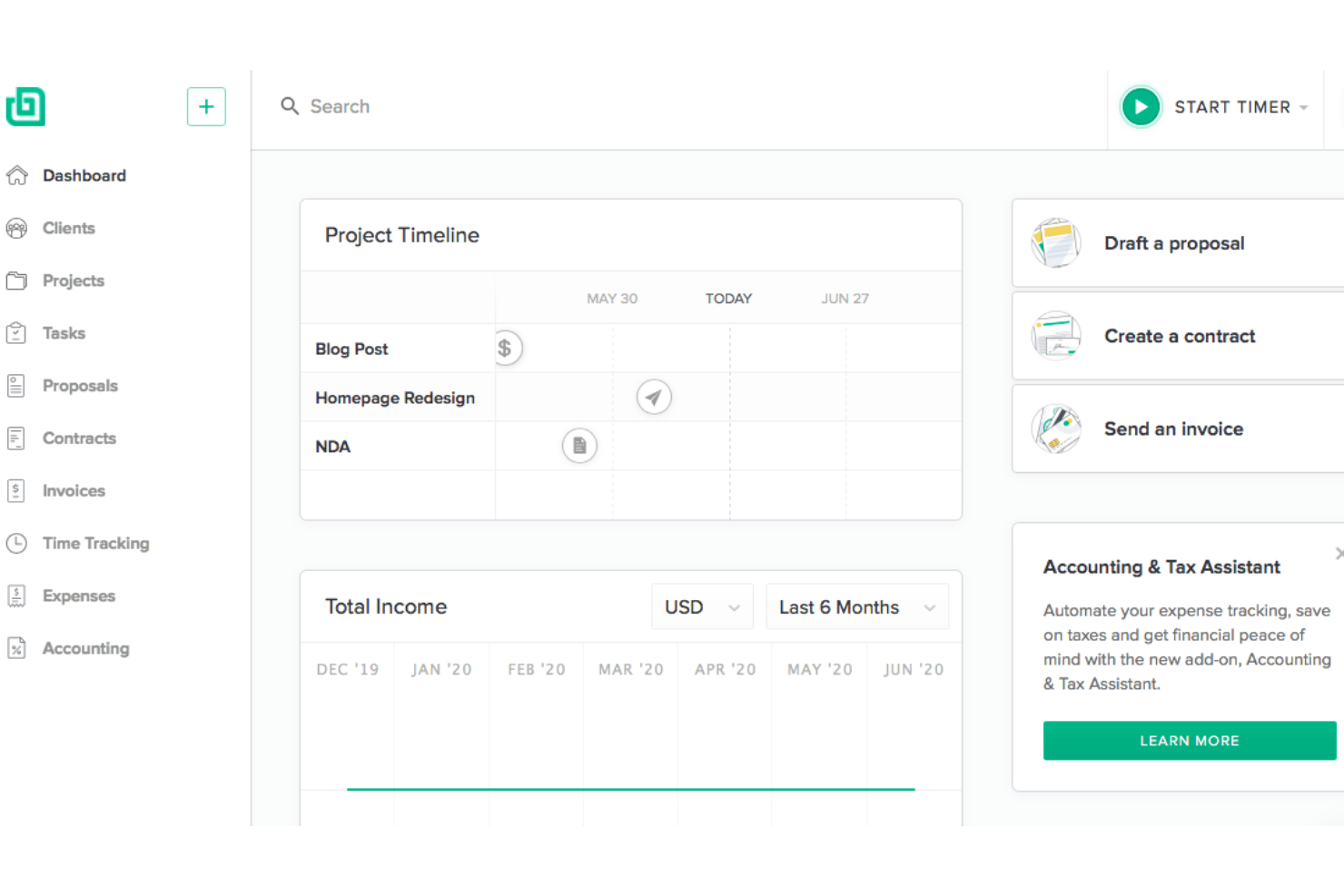Click the Accounting percent icon
The height and width of the screenshot is (896, 1344).
(x=16, y=648)
